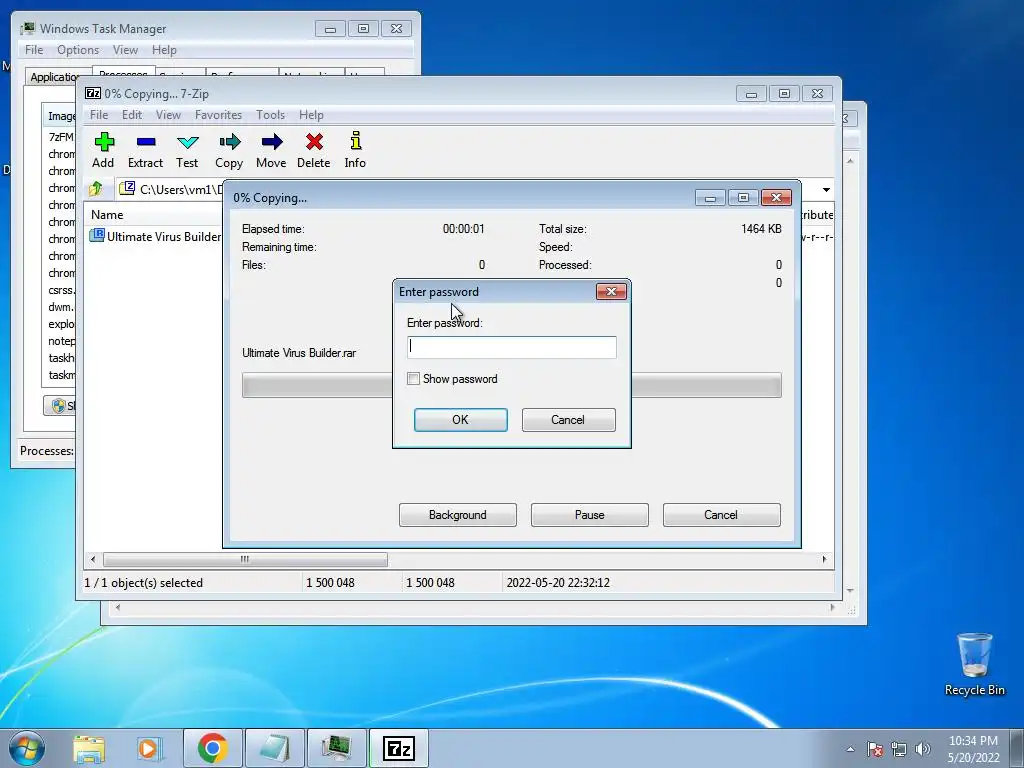Click Task Manager Applications tab
Screen dimensions: 1024x768
[x=54, y=77]
